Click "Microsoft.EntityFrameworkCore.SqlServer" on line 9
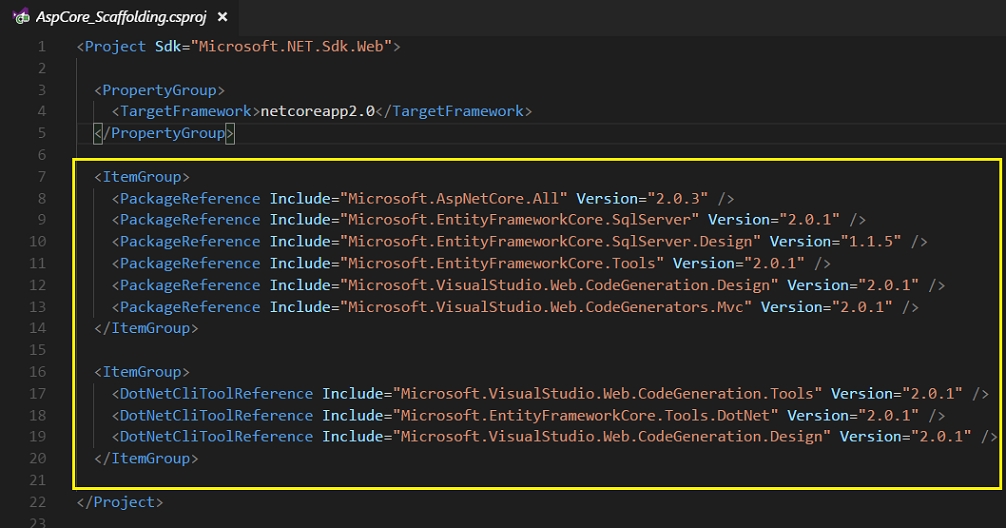 [x=520, y=220]
